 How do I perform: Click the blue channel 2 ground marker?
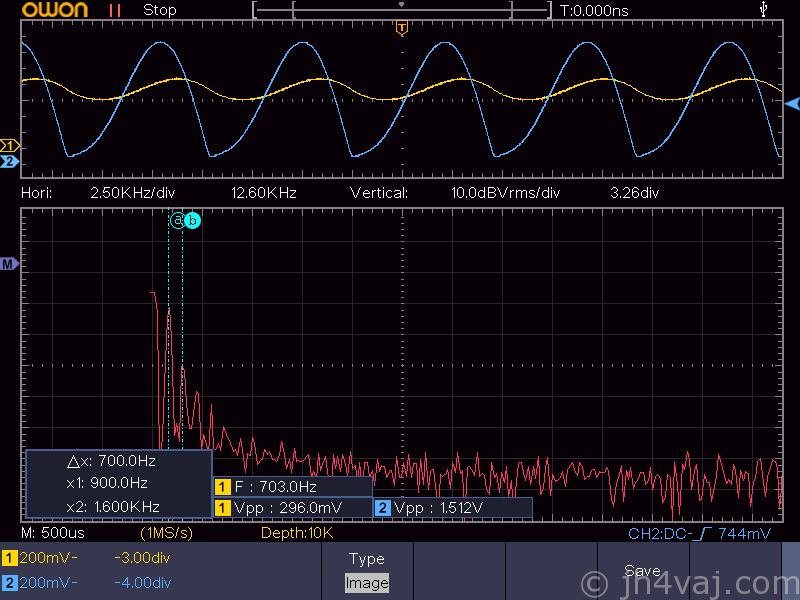point(9,161)
